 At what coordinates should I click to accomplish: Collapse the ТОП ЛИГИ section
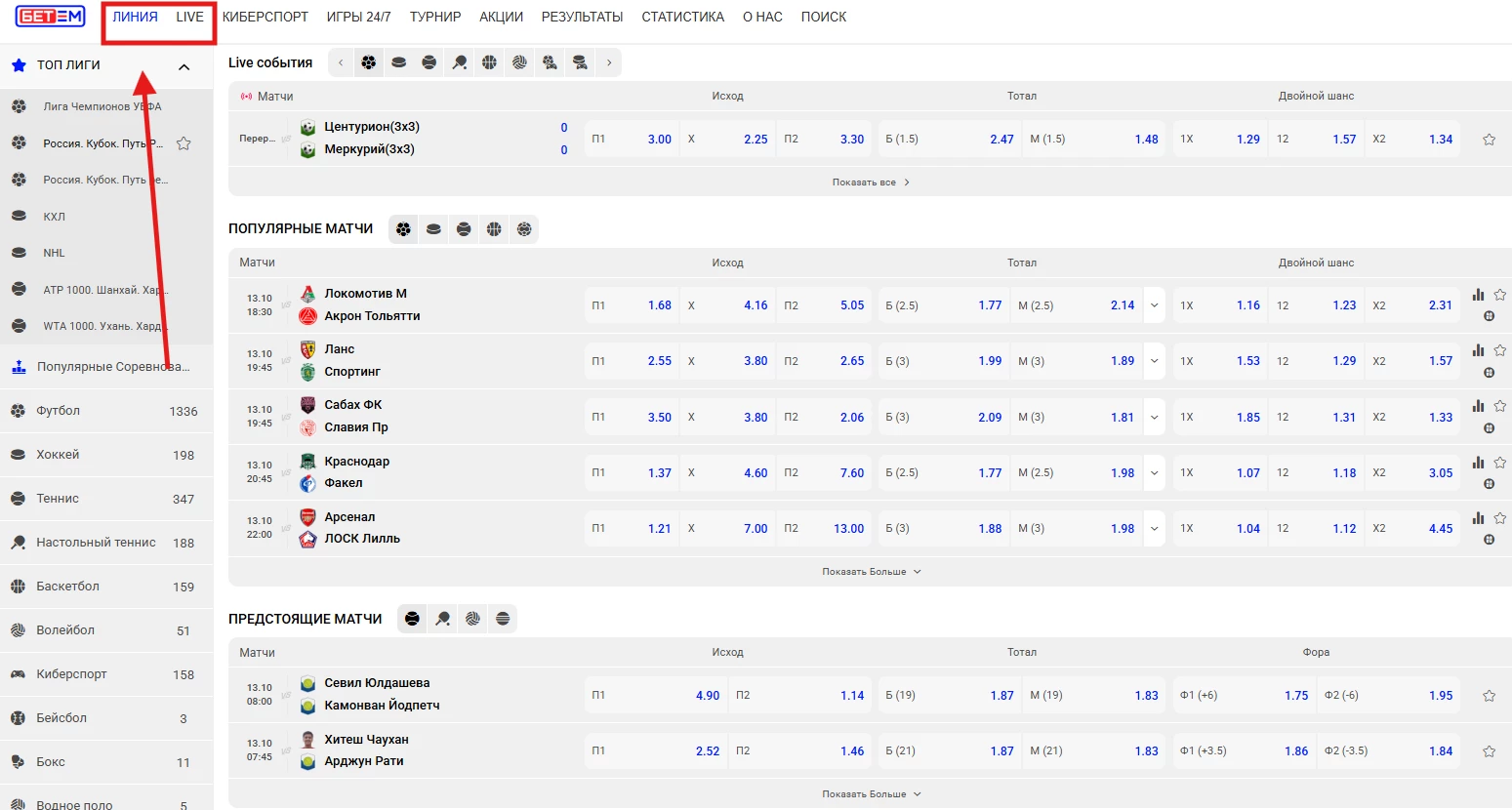(184, 66)
